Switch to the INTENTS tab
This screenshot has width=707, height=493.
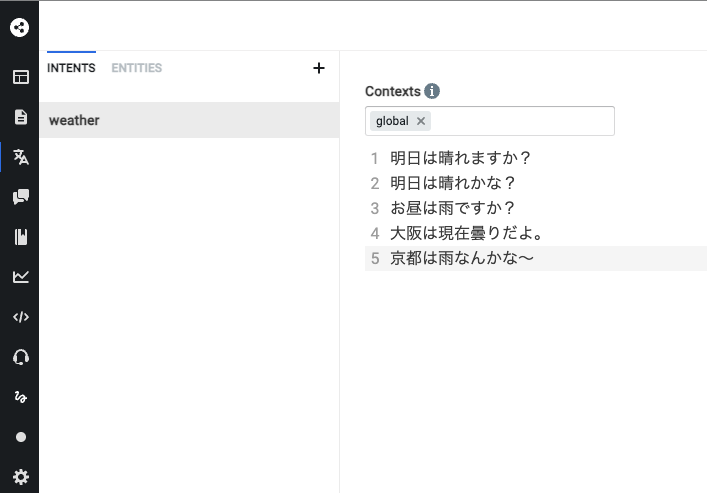point(71,68)
